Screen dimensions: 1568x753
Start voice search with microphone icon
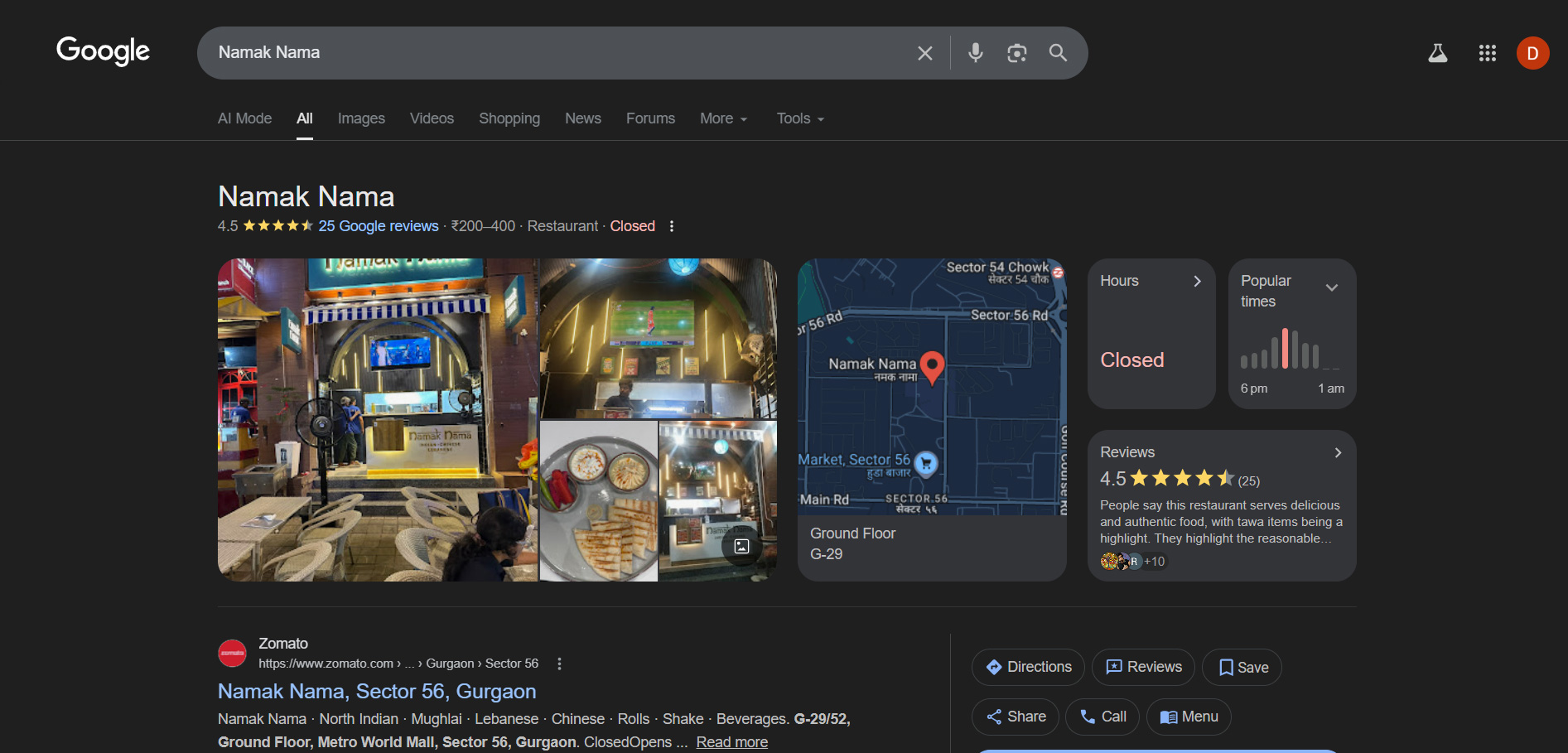pyautogui.click(x=975, y=53)
